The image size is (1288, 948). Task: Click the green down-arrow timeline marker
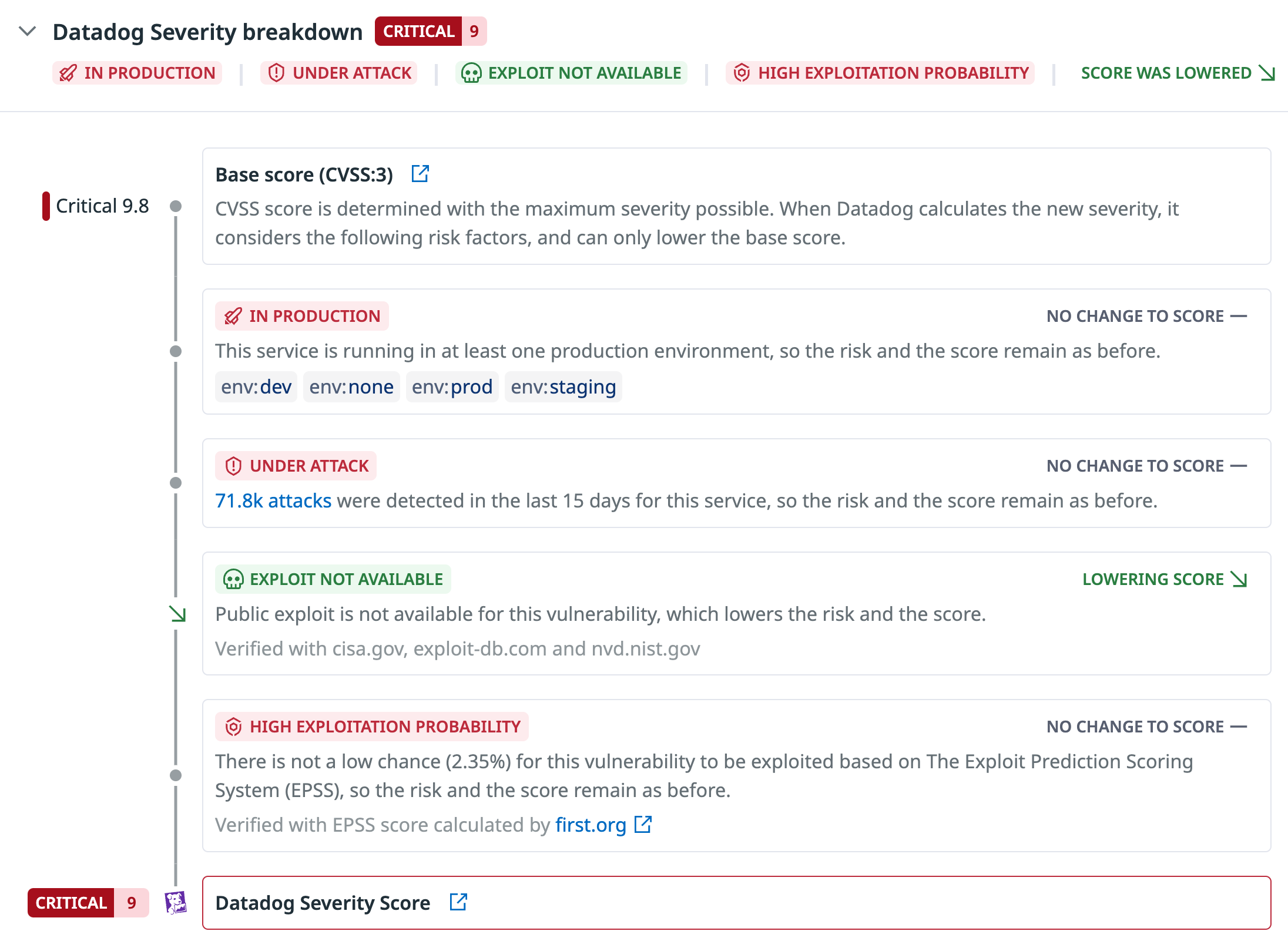click(177, 614)
